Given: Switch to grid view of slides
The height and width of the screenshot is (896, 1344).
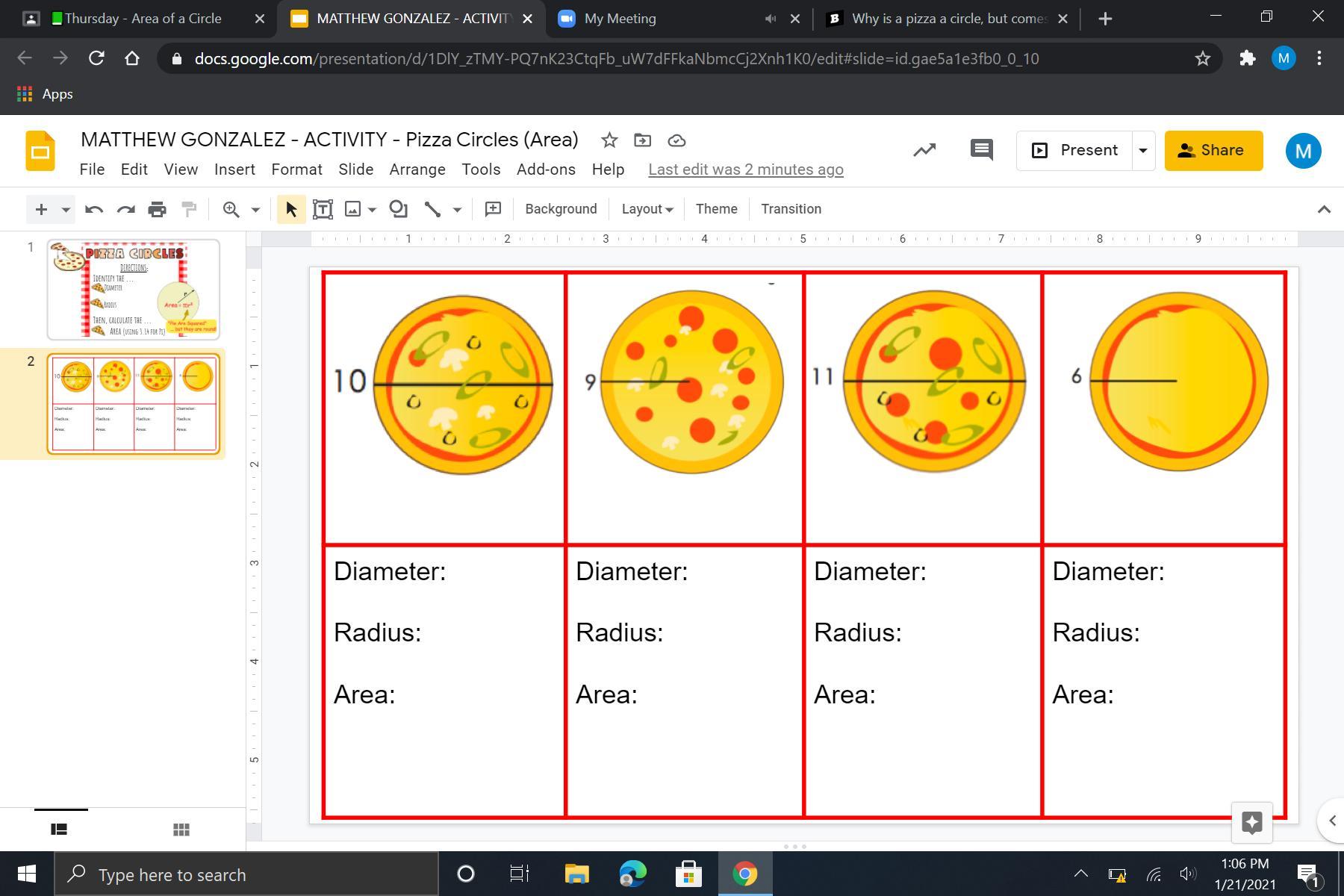Looking at the screenshot, I should click(x=181, y=830).
